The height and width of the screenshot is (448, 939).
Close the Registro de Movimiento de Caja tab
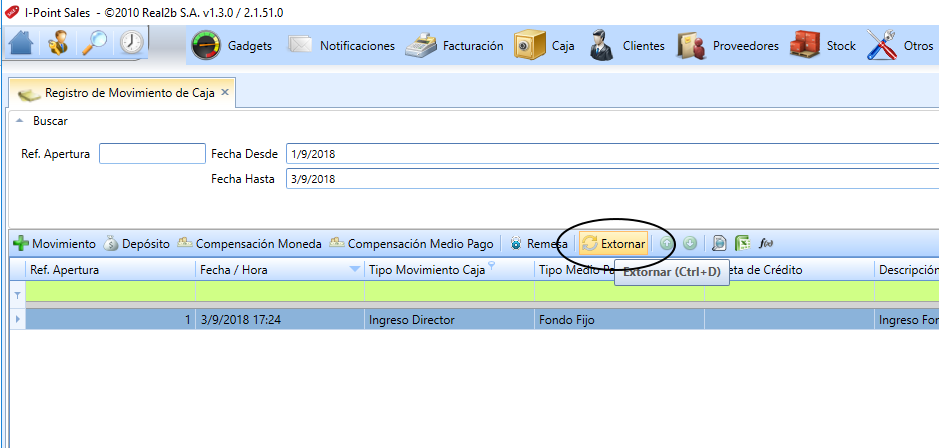[225, 92]
